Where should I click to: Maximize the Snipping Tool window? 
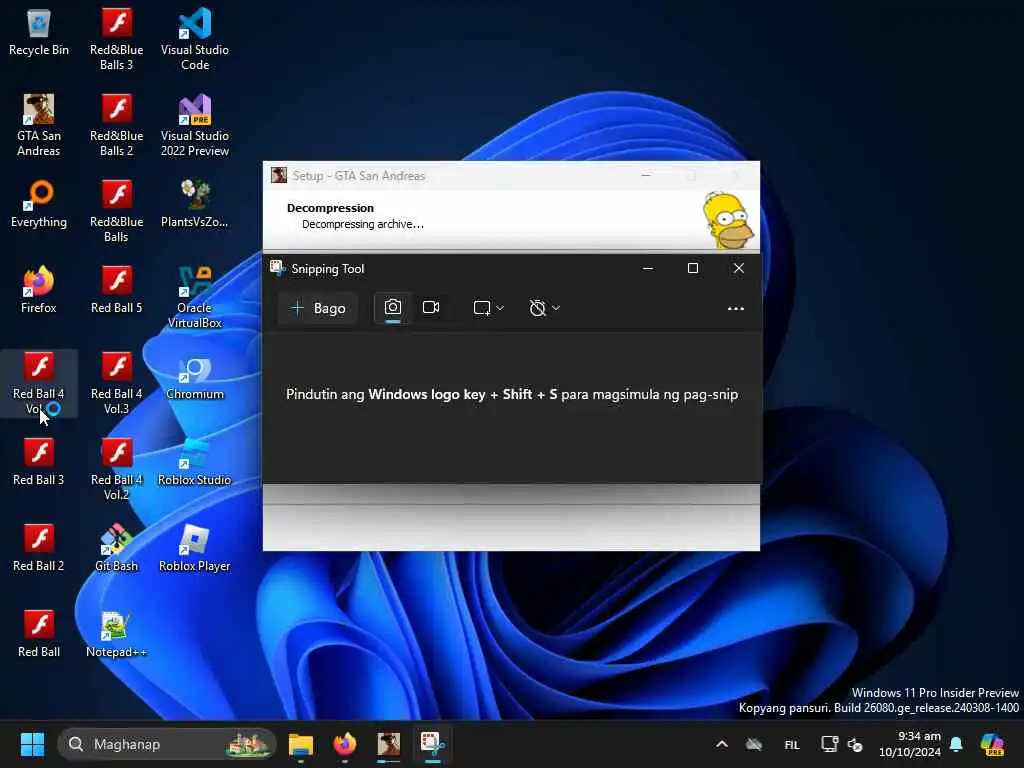pyautogui.click(x=693, y=268)
